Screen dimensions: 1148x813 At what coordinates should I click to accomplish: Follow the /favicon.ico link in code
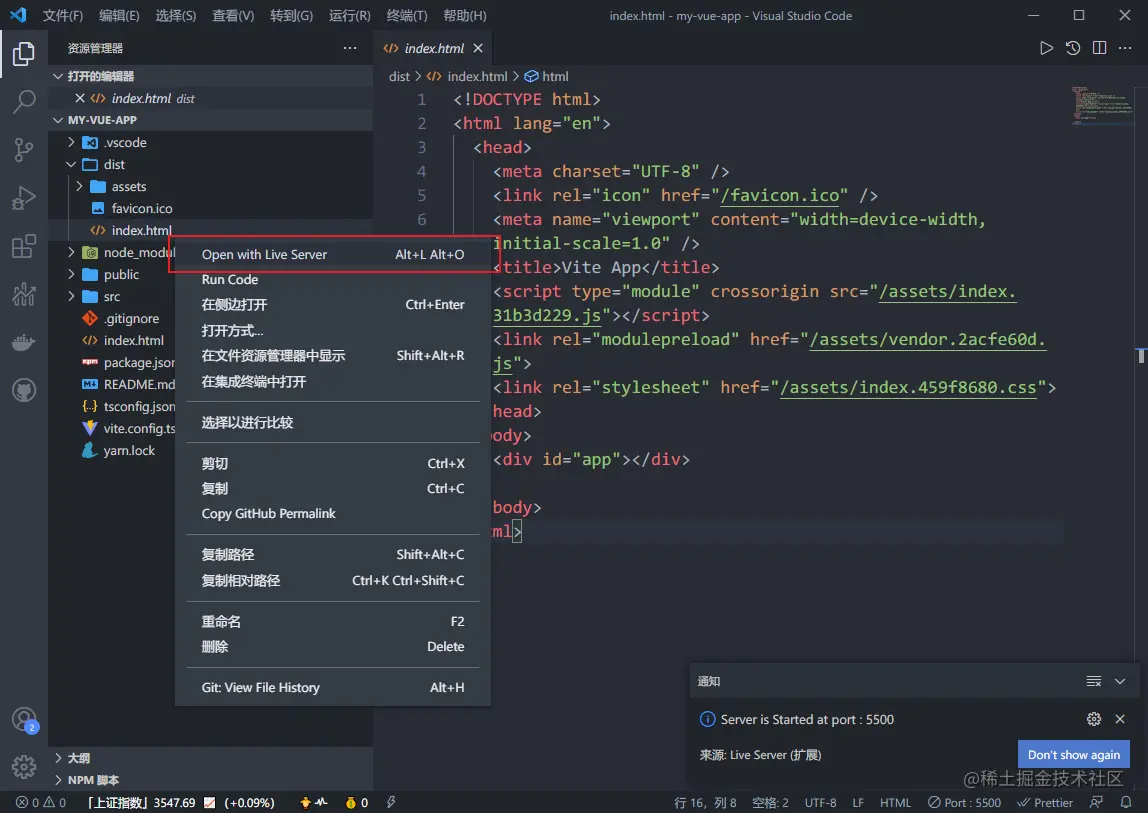coord(780,196)
